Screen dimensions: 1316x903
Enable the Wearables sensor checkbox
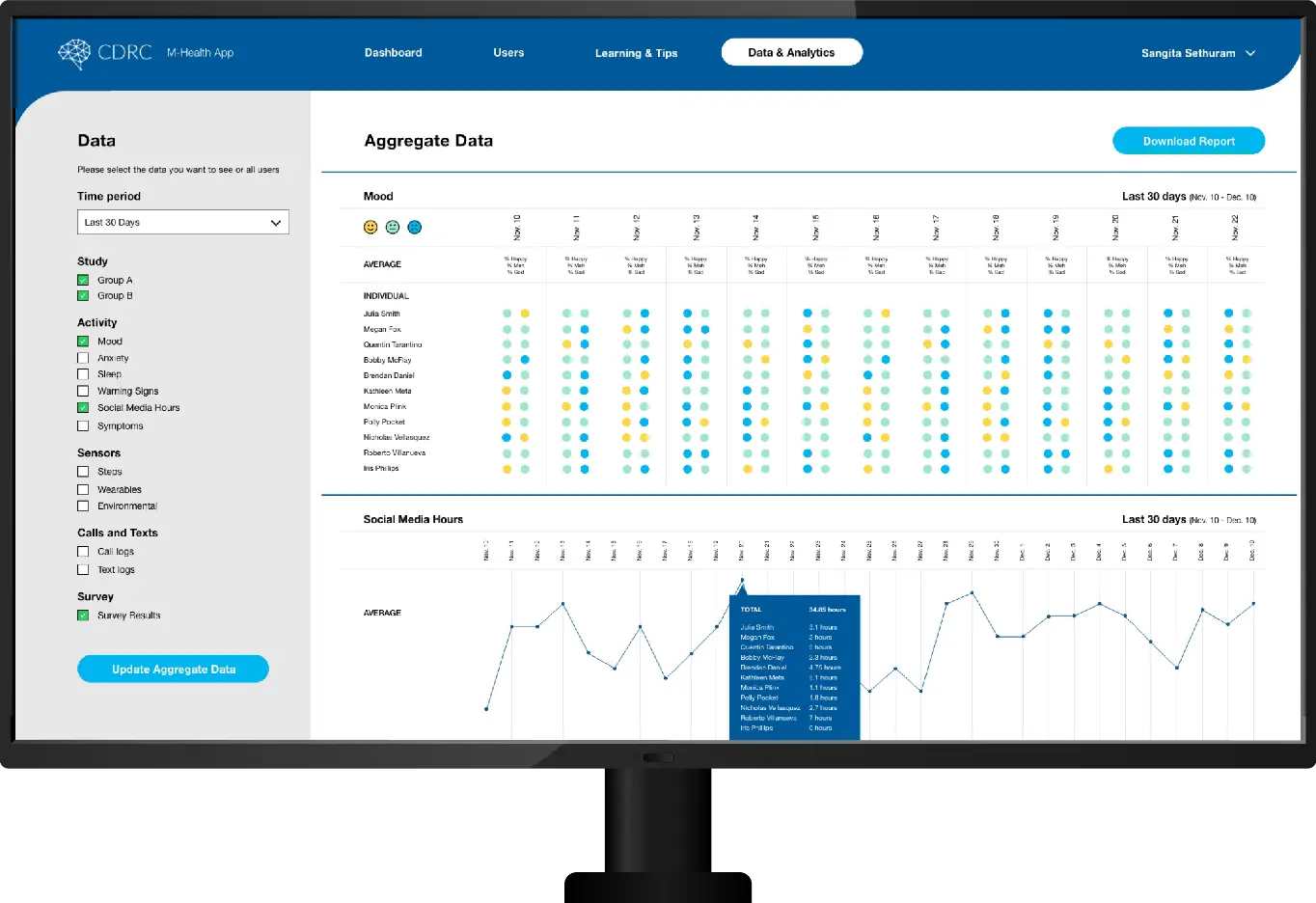83,488
